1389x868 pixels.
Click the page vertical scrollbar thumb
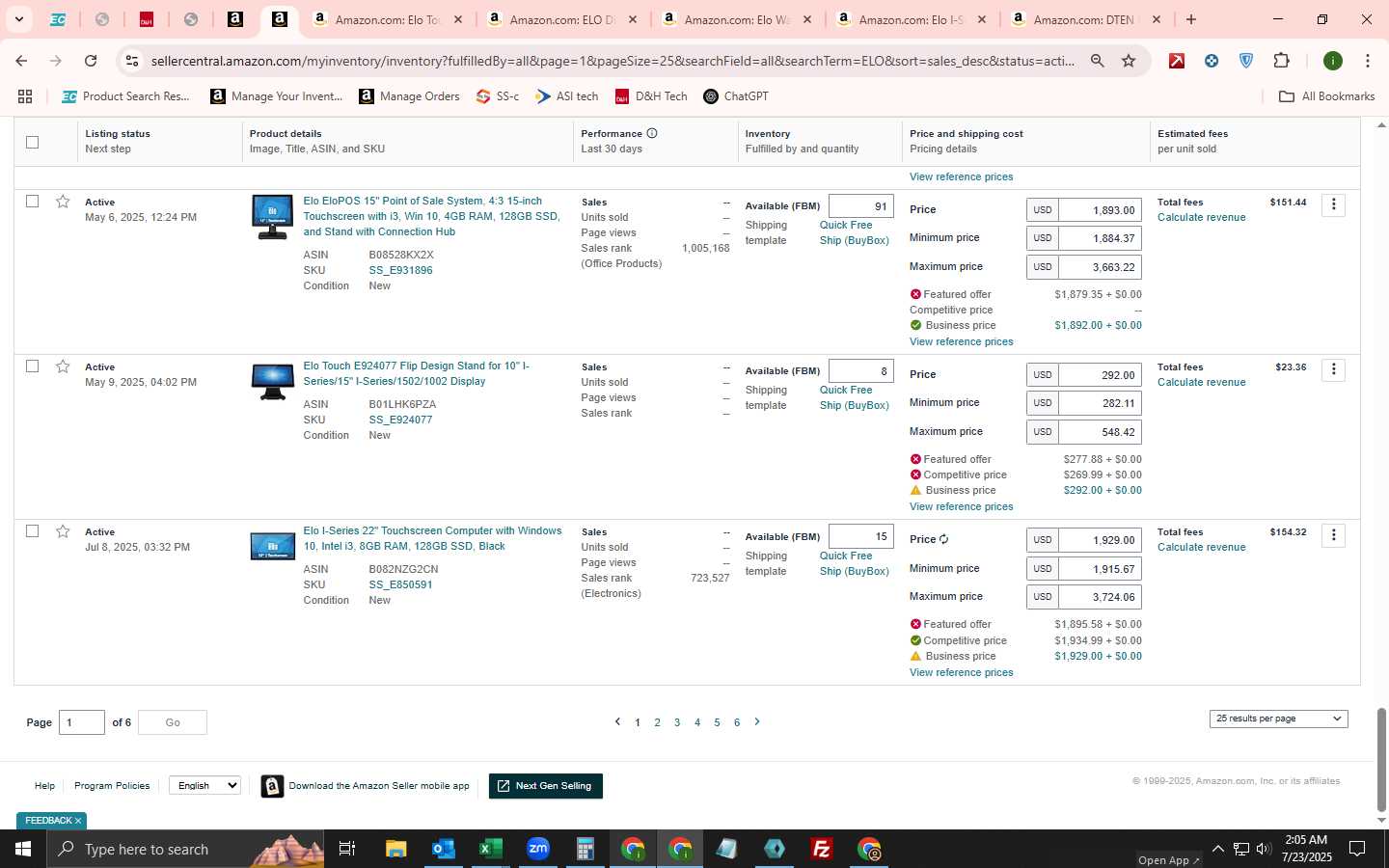[1381, 760]
